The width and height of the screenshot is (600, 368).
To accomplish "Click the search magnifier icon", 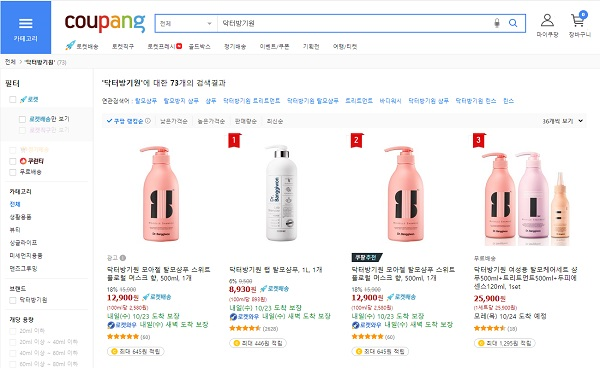I will tap(513, 23).
